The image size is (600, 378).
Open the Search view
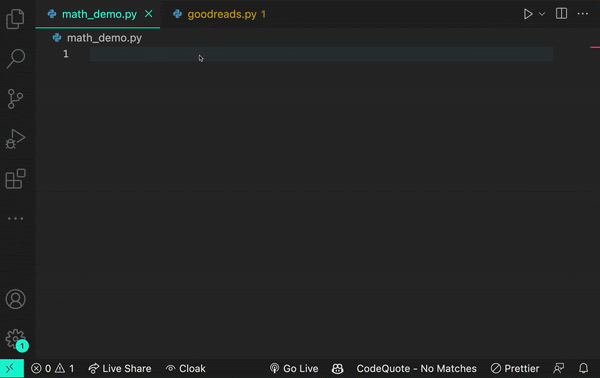(16, 59)
